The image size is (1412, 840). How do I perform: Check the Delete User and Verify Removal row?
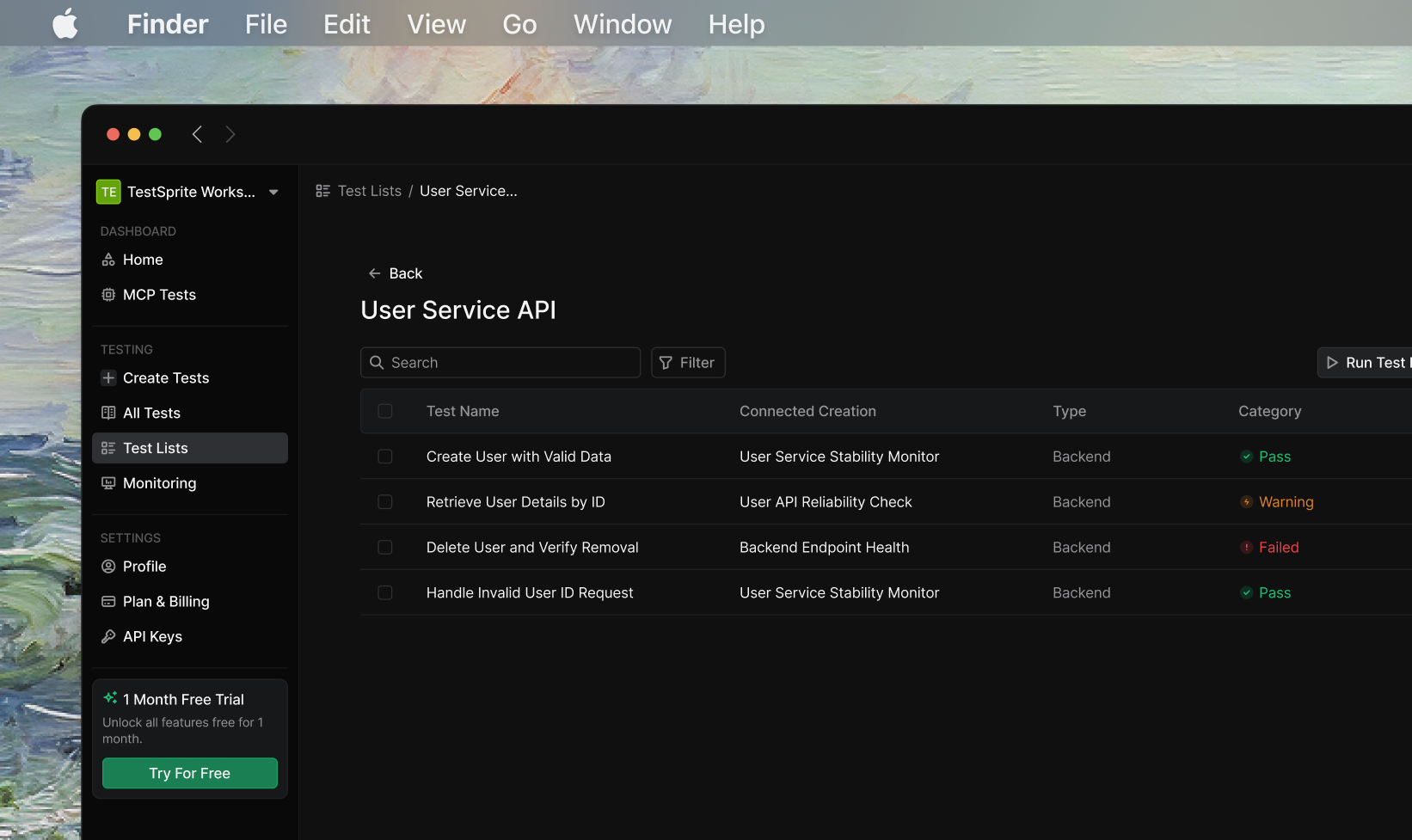click(x=385, y=548)
